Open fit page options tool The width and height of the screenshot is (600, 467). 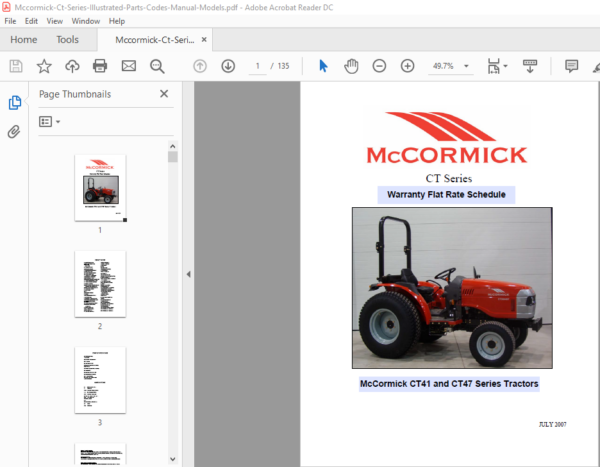pyautogui.click(x=497, y=66)
